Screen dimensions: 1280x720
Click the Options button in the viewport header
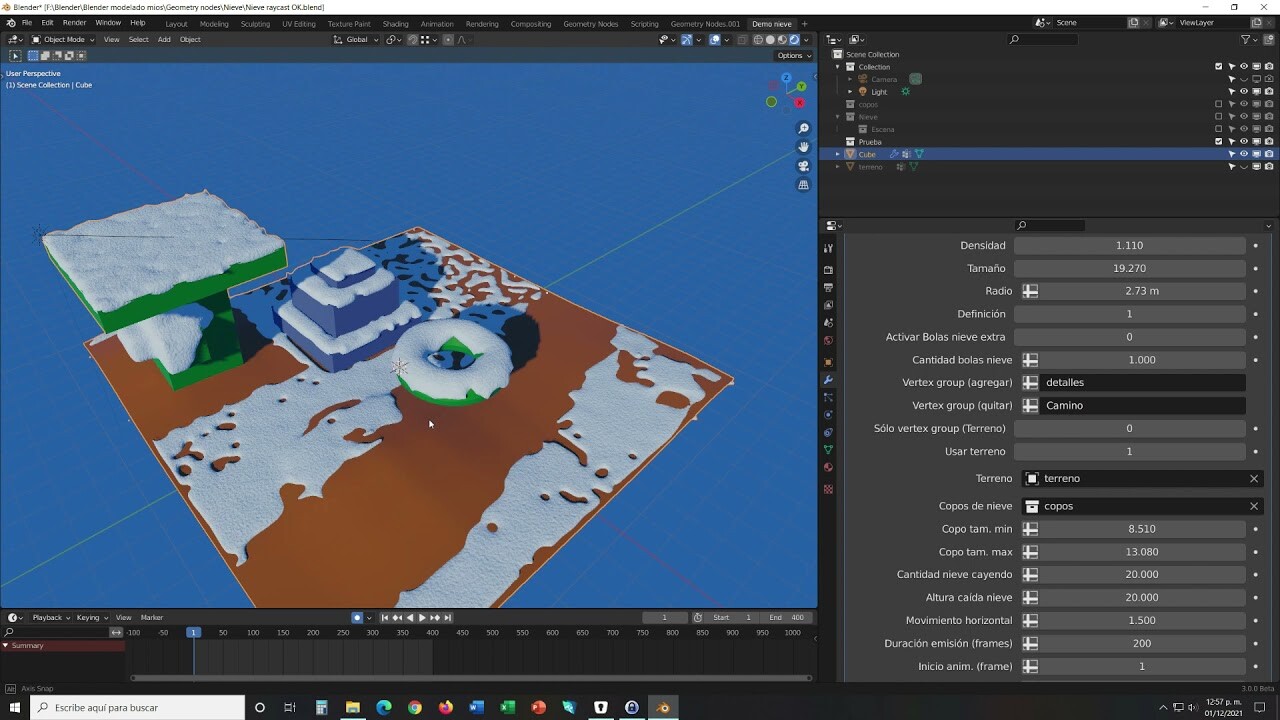[x=792, y=55]
